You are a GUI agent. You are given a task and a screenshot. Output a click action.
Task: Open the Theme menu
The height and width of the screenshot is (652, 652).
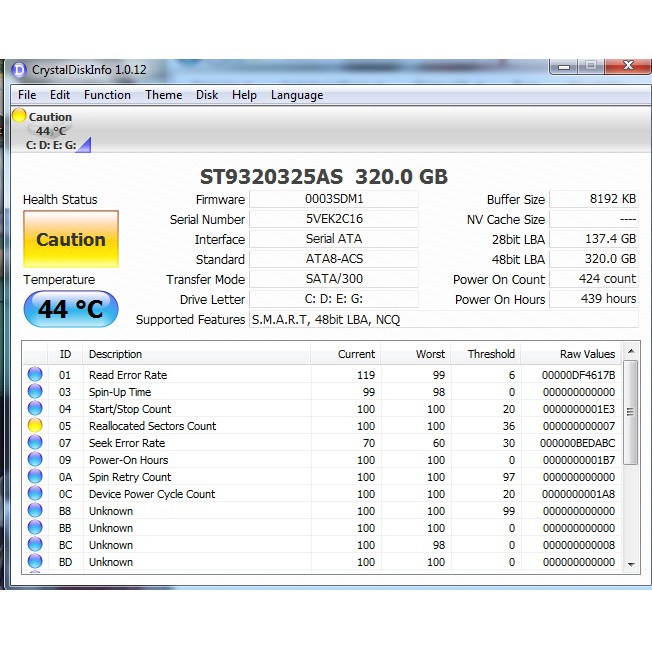(163, 95)
